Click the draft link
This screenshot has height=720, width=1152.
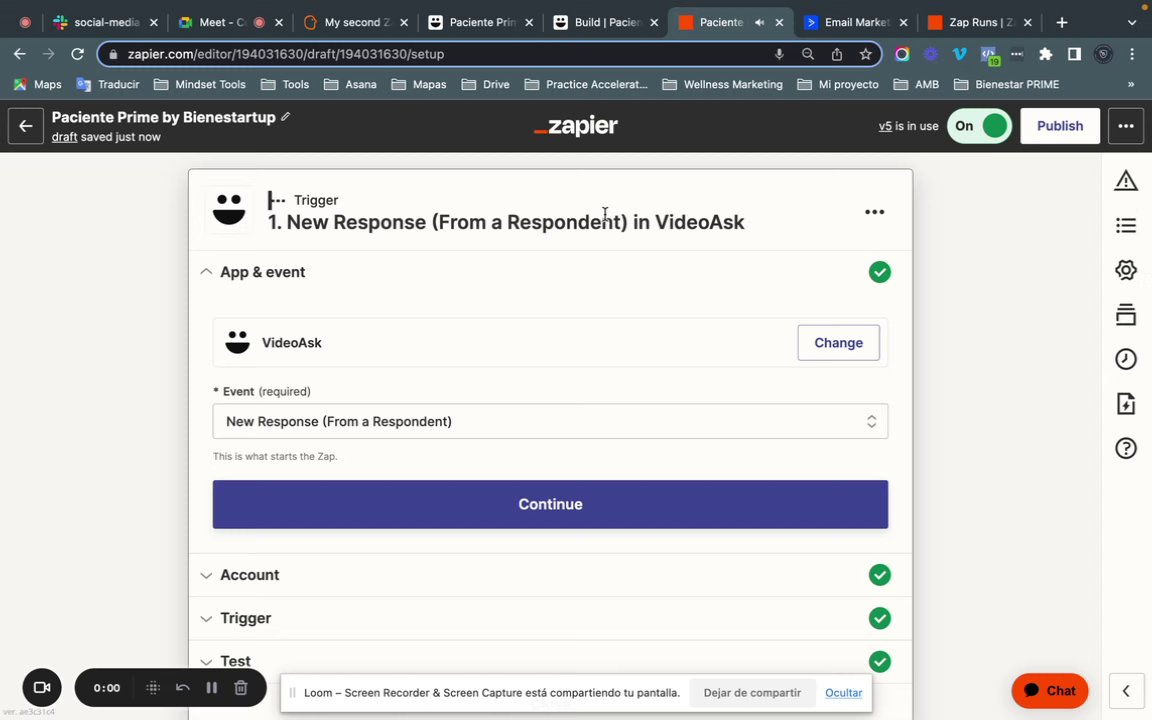coord(64,137)
